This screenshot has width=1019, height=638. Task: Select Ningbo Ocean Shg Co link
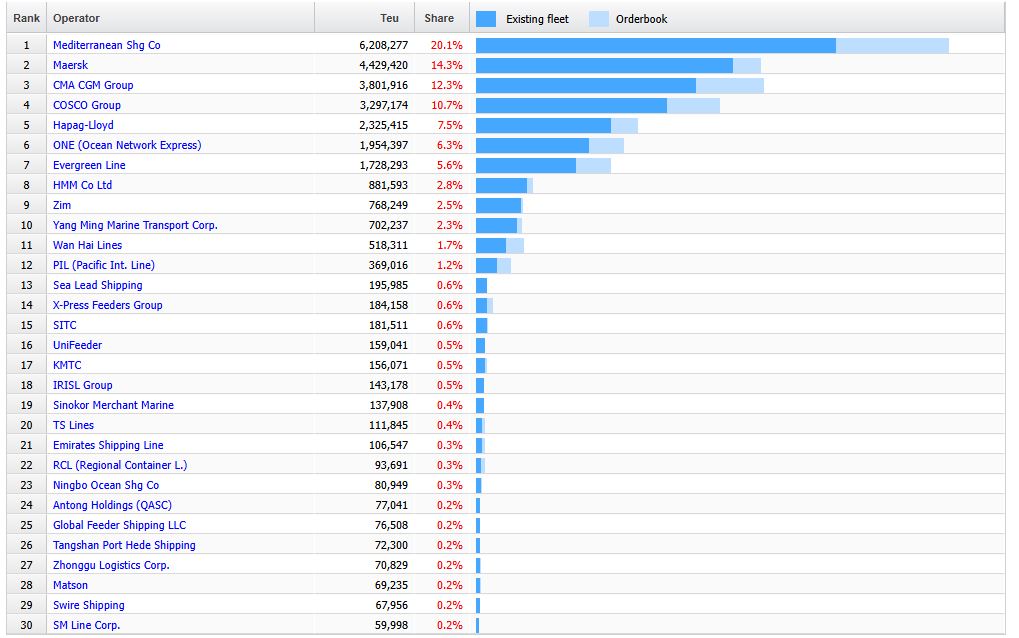point(106,485)
